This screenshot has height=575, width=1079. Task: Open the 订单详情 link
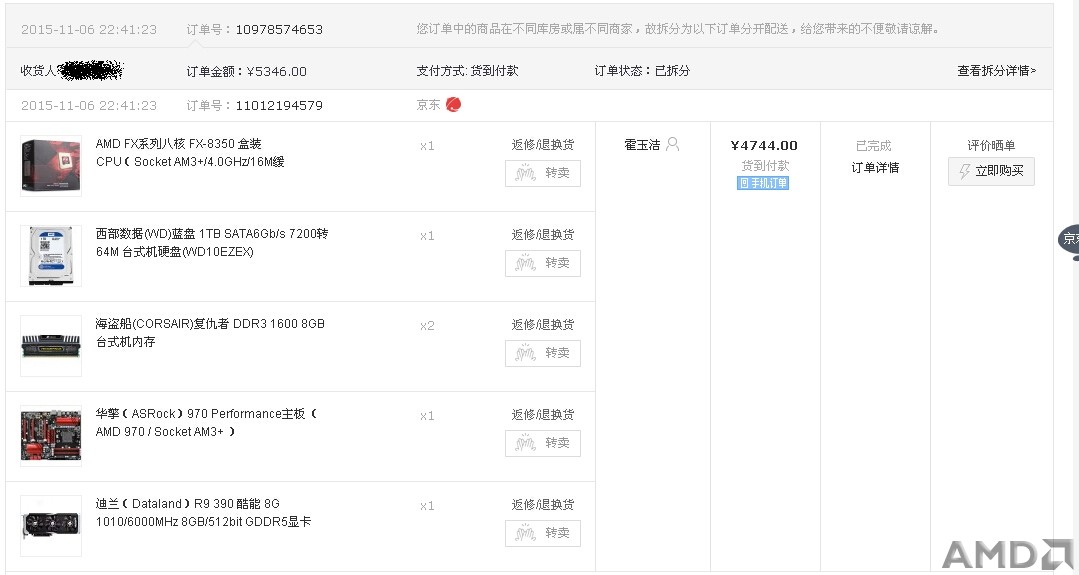point(875,168)
